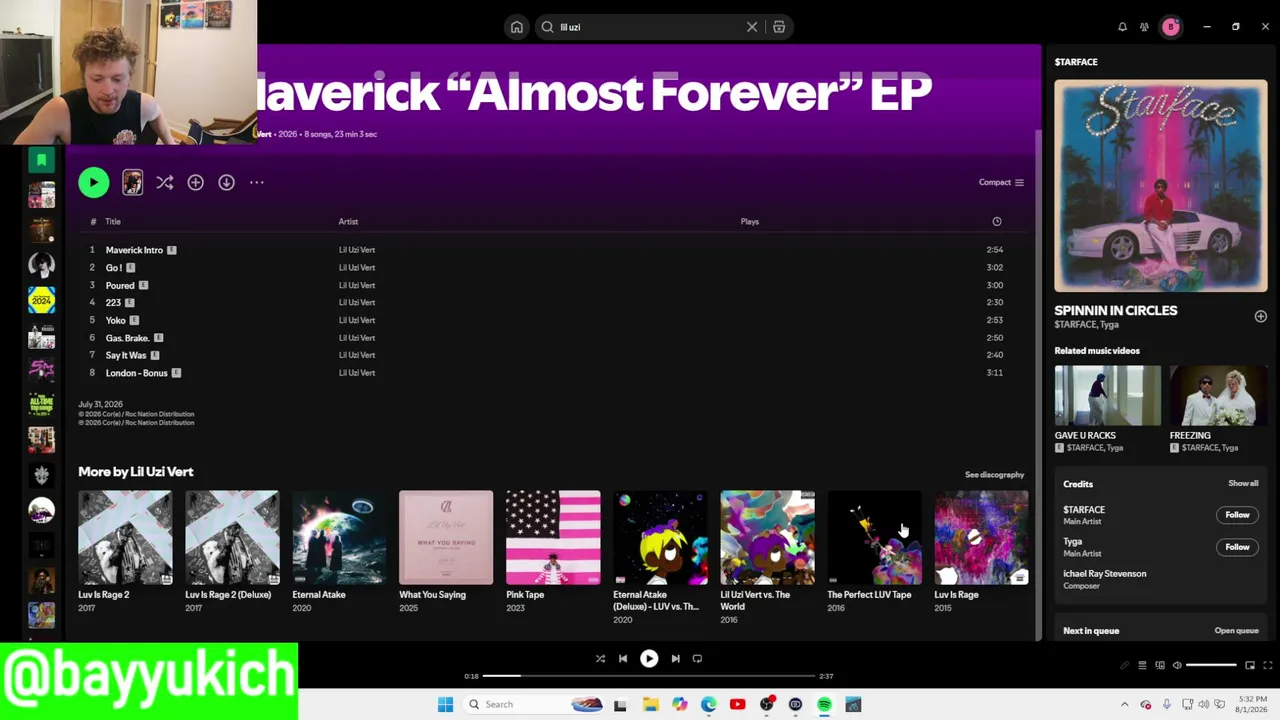Open the green bookmark item in the sidebar
This screenshot has width=1280, height=720.
click(41, 160)
